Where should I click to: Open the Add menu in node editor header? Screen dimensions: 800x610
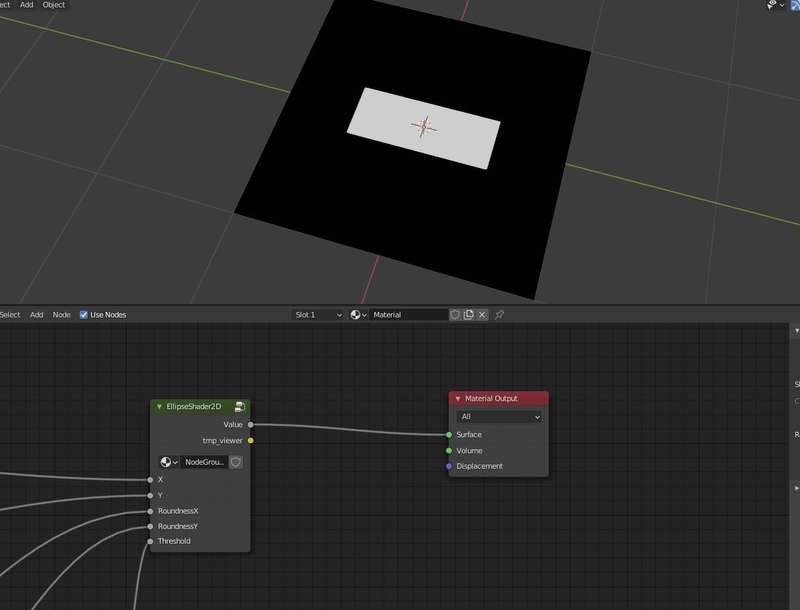click(x=36, y=315)
